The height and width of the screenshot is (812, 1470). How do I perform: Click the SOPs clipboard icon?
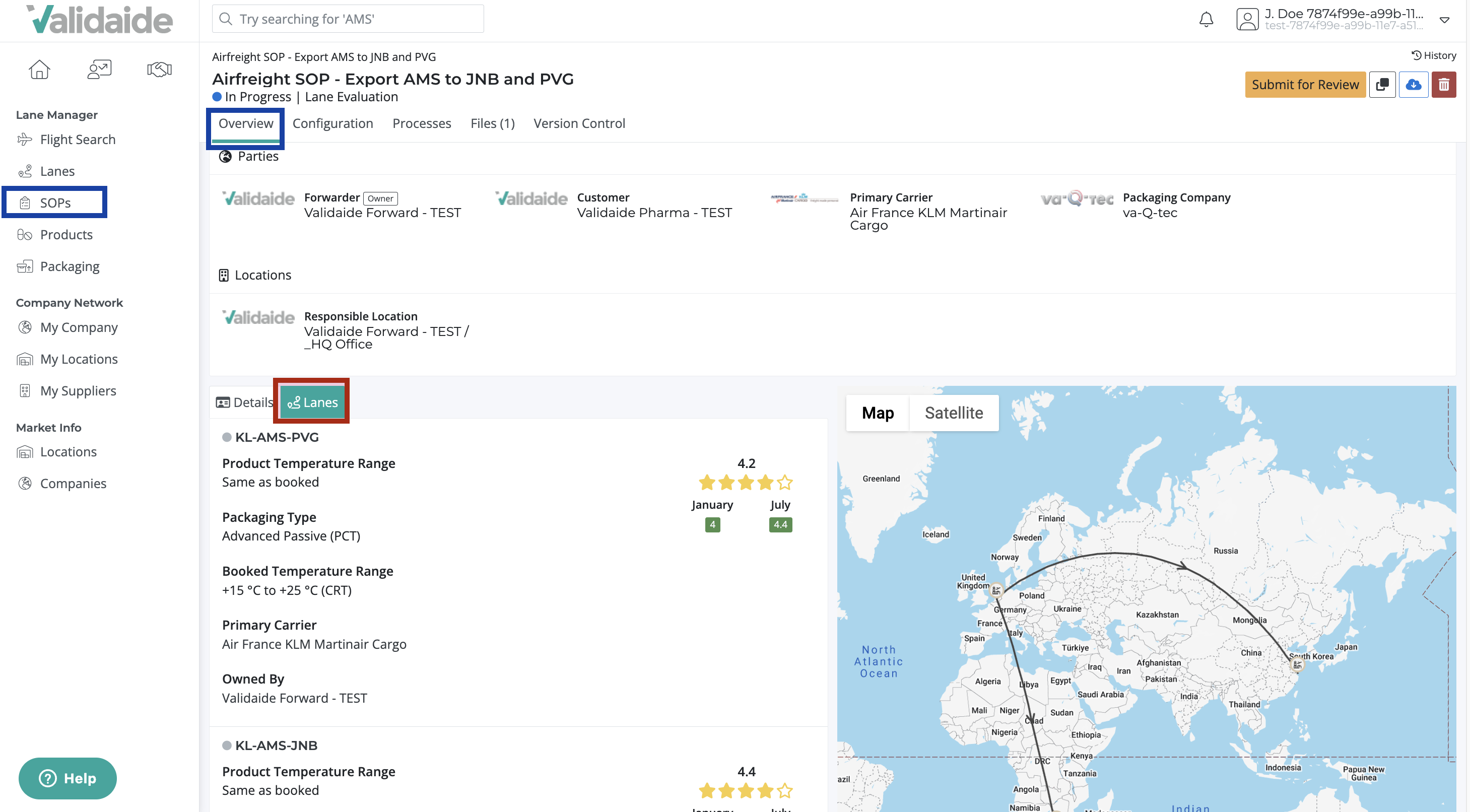(25, 202)
